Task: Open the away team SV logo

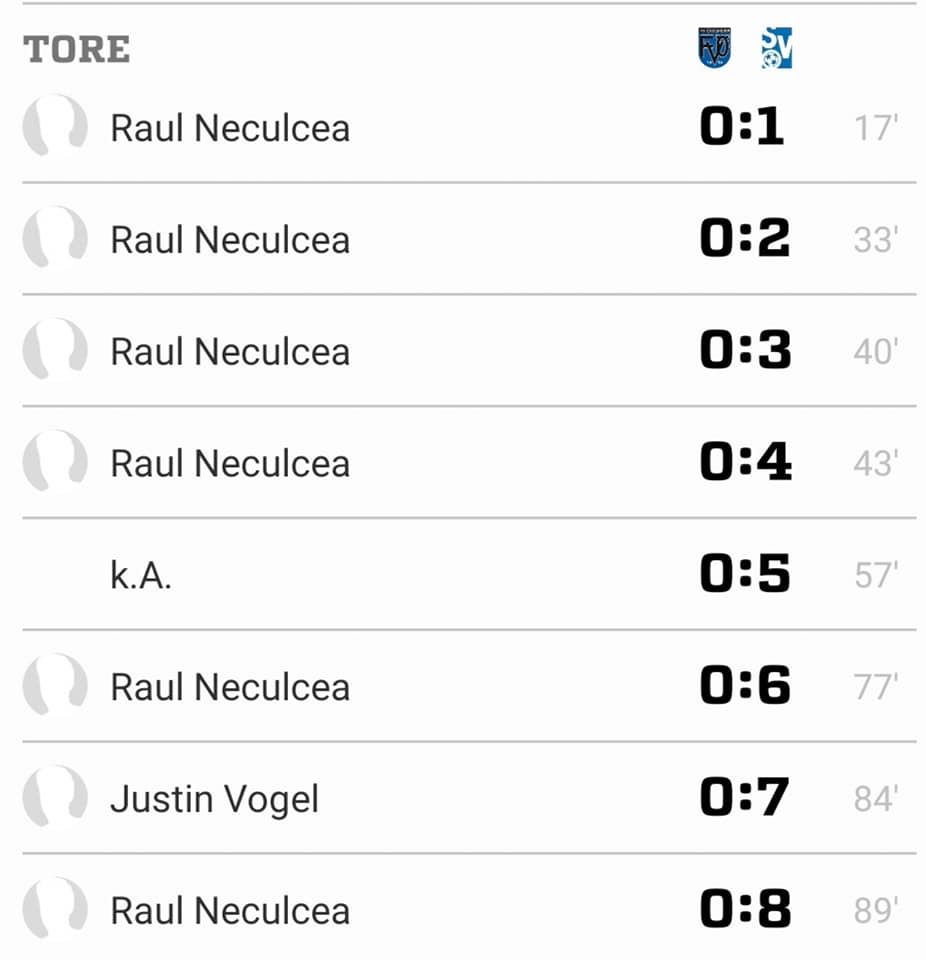Action: pyautogui.click(x=776, y=48)
